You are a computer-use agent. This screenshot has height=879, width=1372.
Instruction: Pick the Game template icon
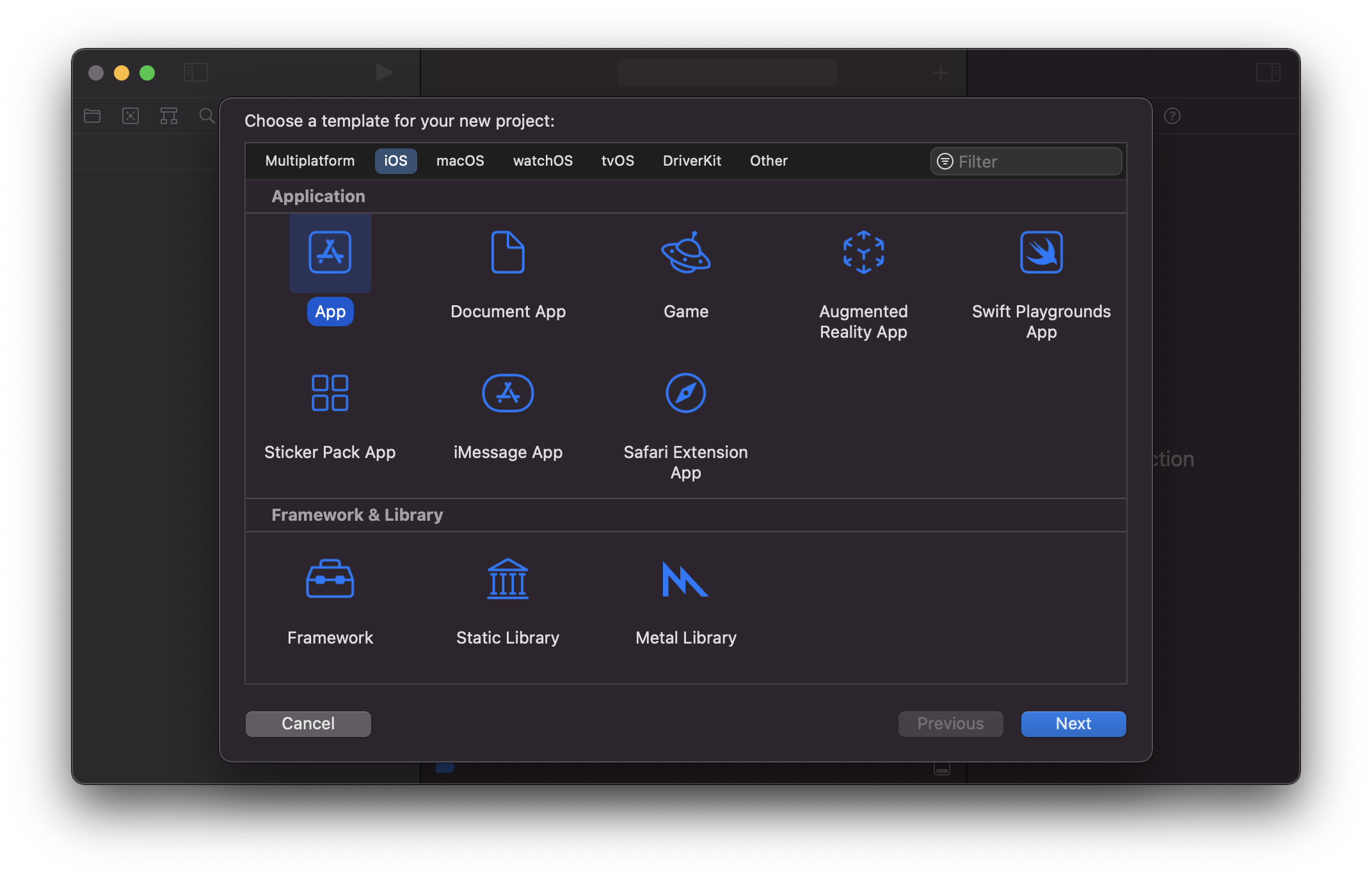[x=686, y=253]
